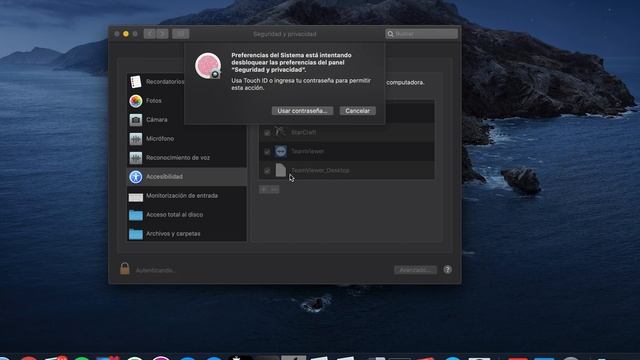Toggle the TeamViewer_Desktop checkbox
The width and height of the screenshot is (640, 360).
pyautogui.click(x=267, y=171)
